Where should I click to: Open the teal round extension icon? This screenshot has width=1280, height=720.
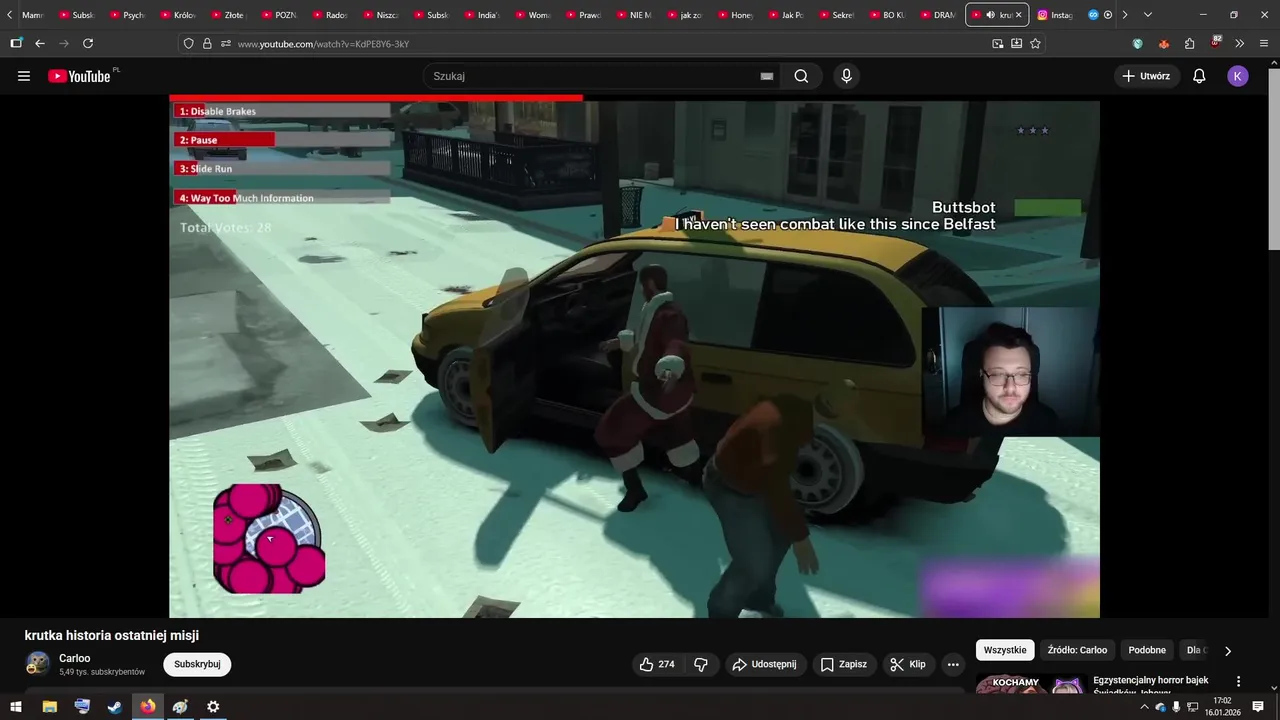click(1137, 44)
